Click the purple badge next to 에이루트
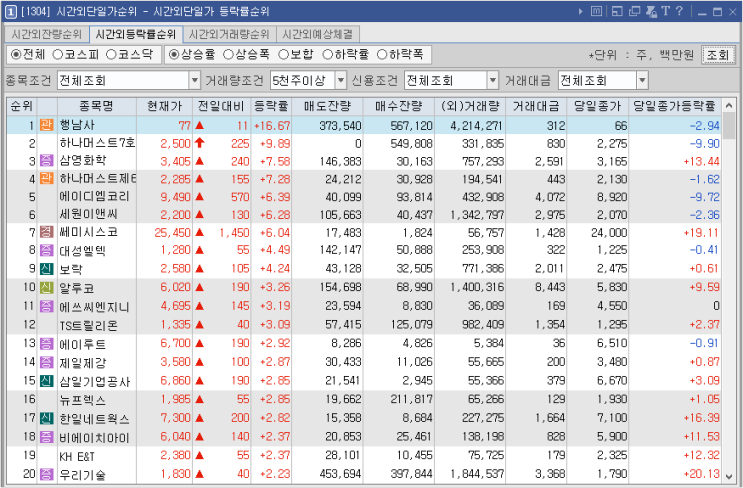Viewport: 743px width, 488px height. [x=46, y=343]
